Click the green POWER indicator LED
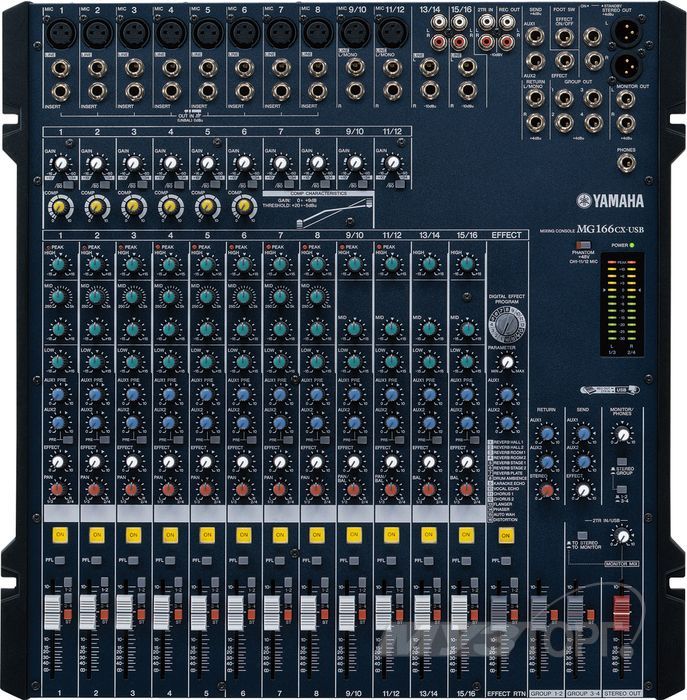The image size is (687, 700). pyautogui.click(x=632, y=245)
